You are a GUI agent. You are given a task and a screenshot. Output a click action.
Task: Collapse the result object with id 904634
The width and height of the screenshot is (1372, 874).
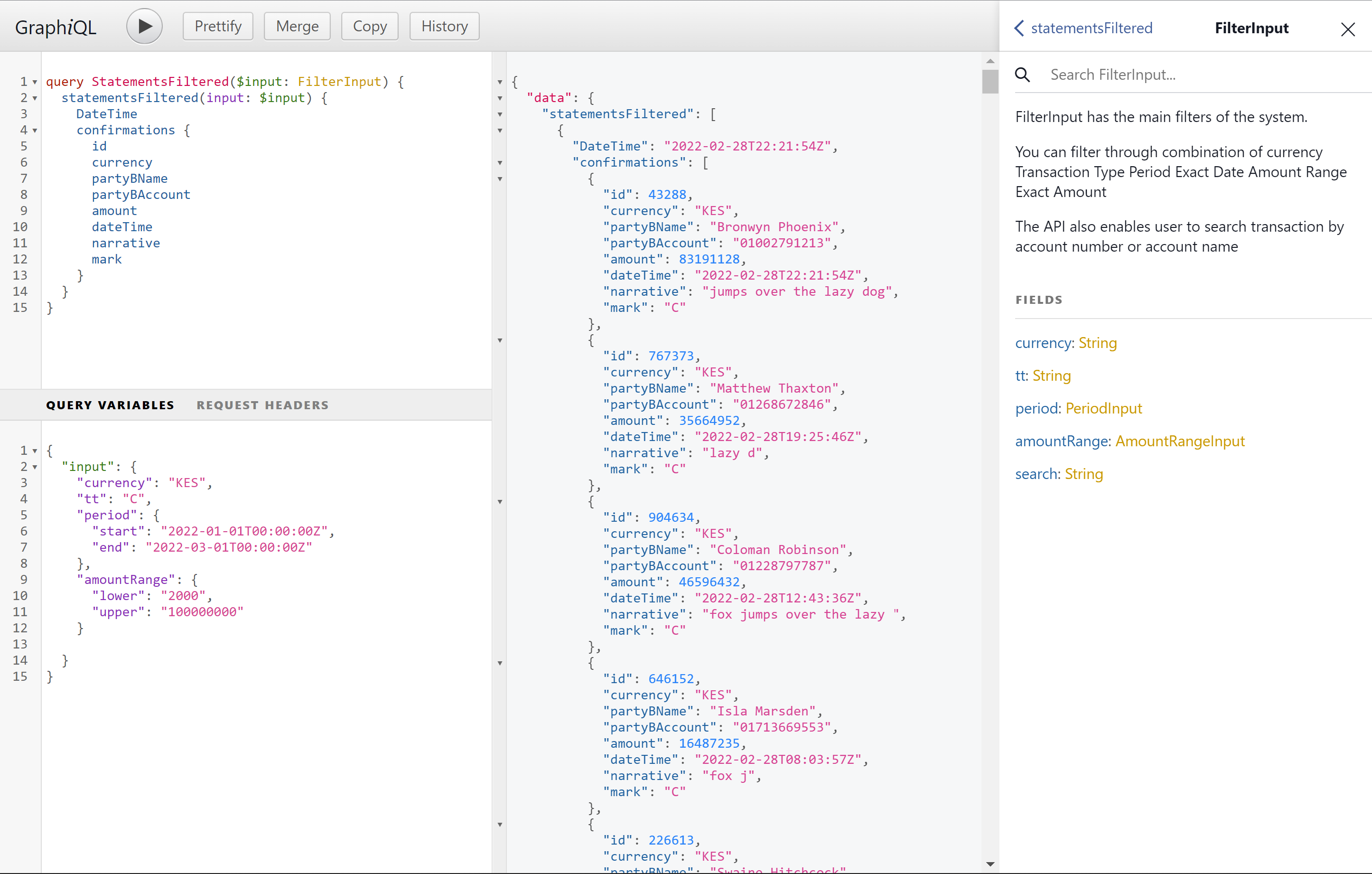pyautogui.click(x=500, y=502)
